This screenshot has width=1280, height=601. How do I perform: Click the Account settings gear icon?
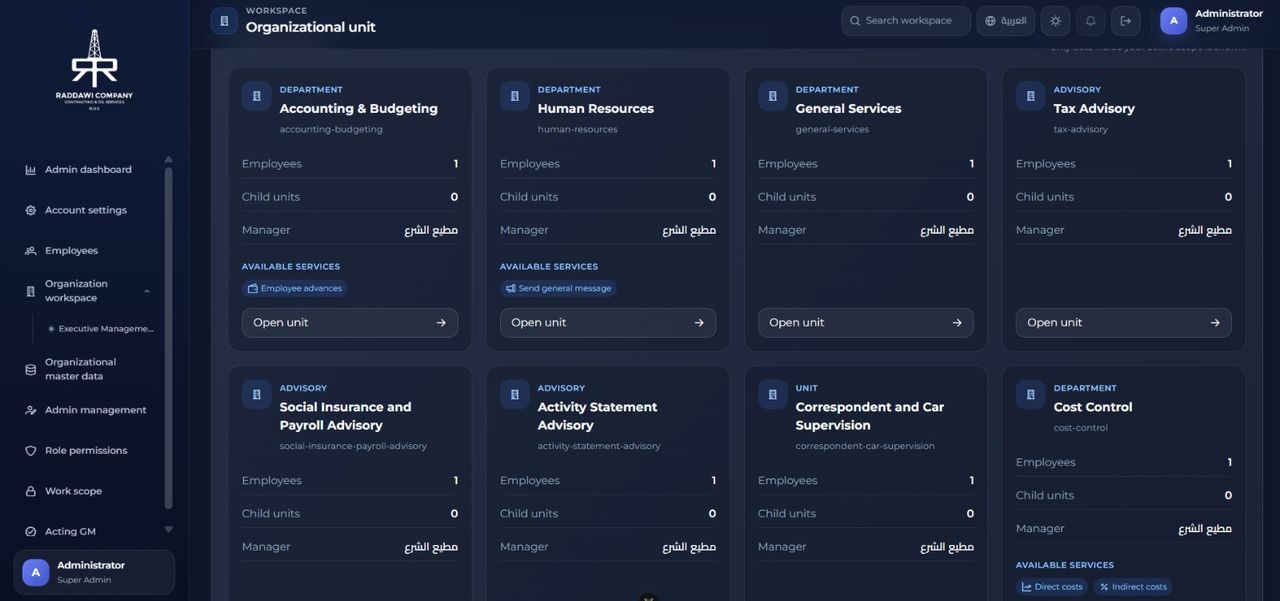pyautogui.click(x=30, y=210)
